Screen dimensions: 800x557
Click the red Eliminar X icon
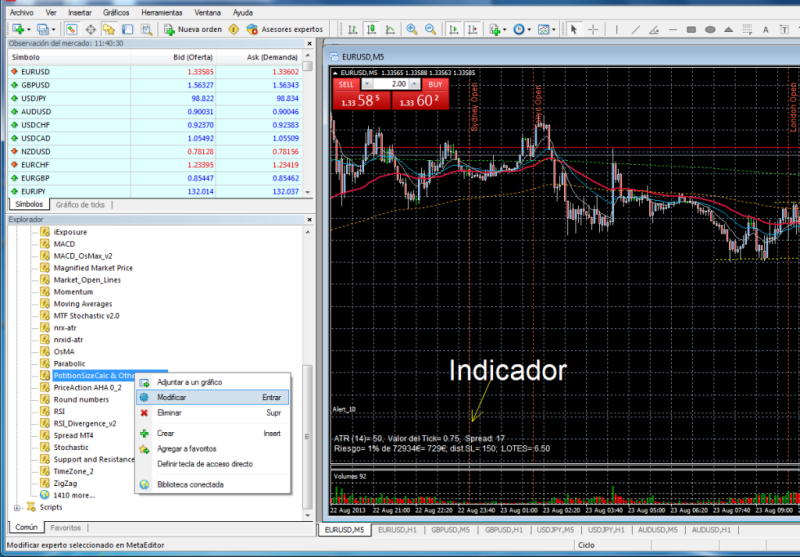pos(145,412)
